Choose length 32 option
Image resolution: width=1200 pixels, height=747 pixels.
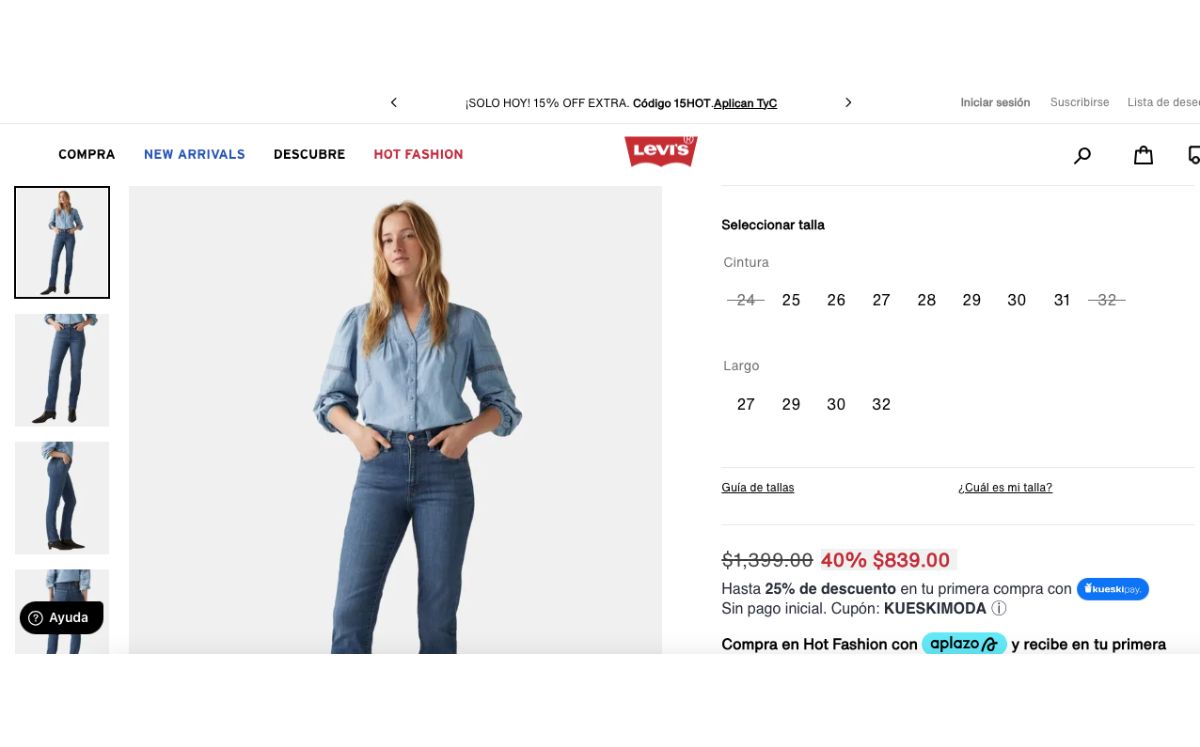point(881,404)
